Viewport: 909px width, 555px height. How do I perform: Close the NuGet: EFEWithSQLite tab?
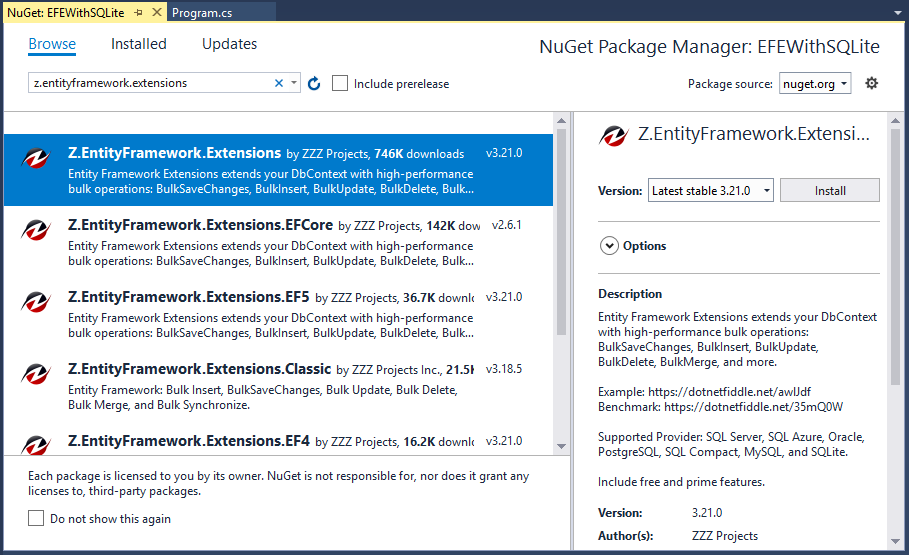[x=157, y=12]
